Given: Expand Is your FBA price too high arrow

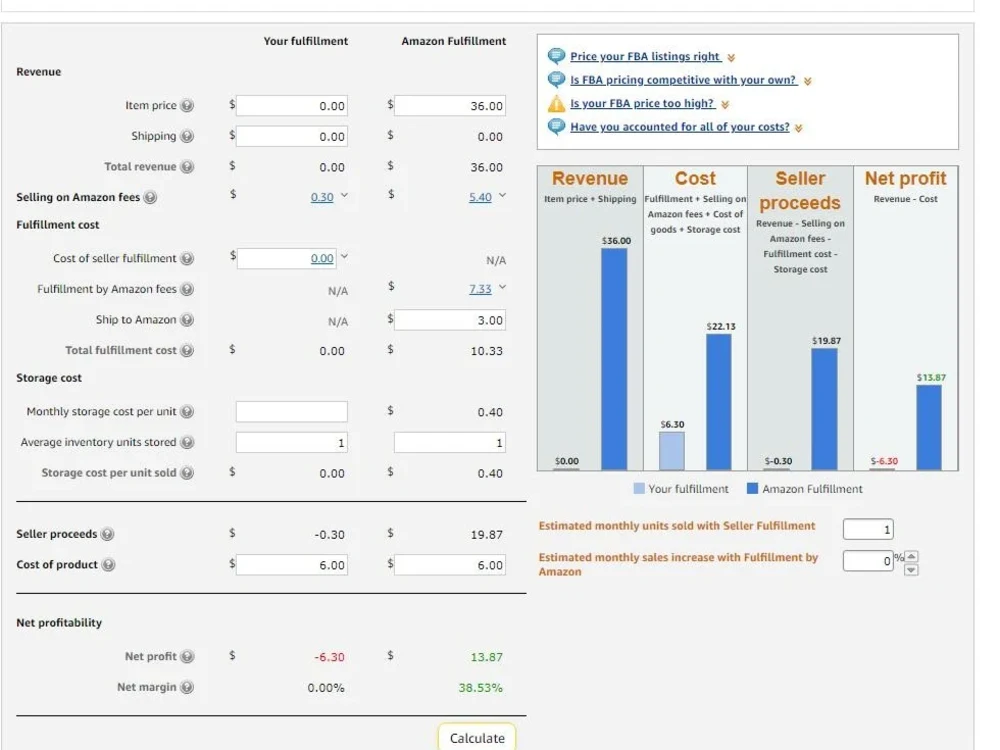Looking at the screenshot, I should (724, 105).
